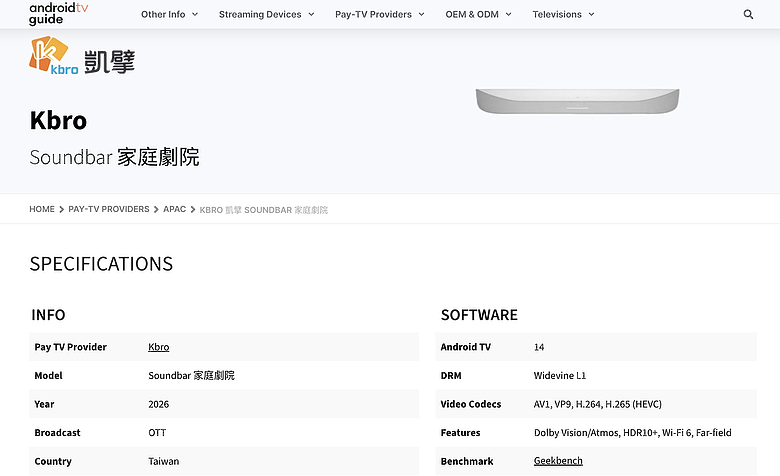Expand chevron next to Pay-TV Providers
Image resolution: width=780 pixels, height=476 pixels.
click(421, 14)
